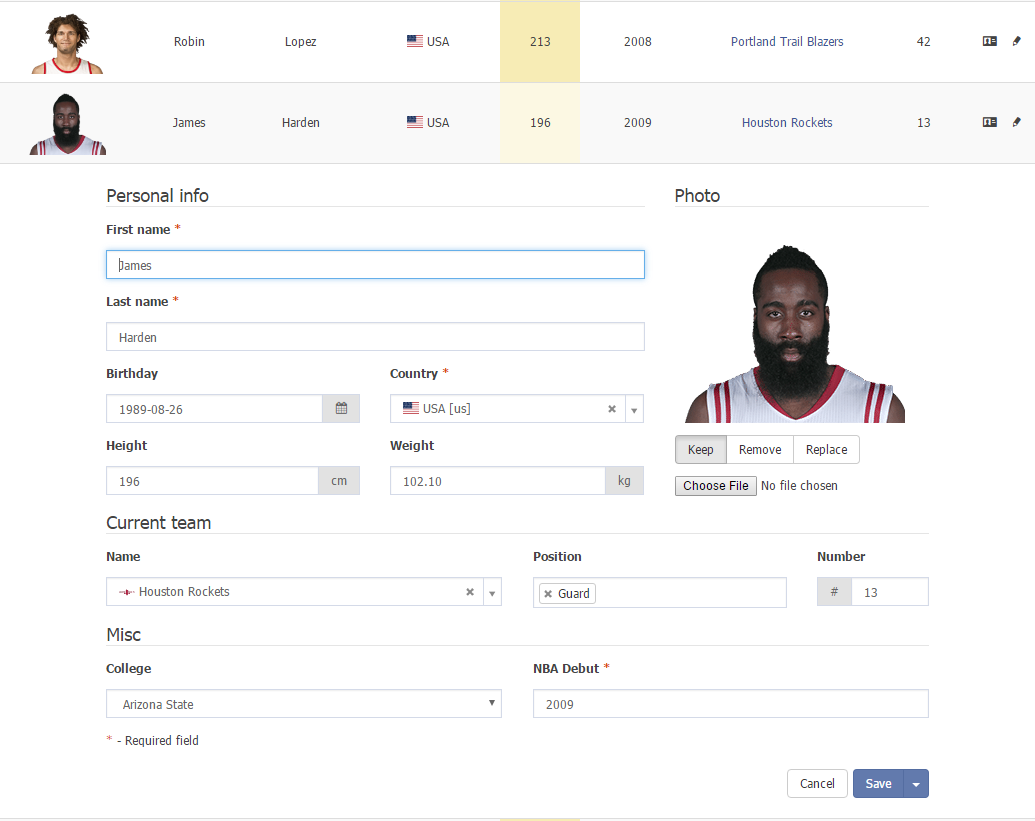Remove the Guard position tag
Viewport: 1035px width, 821px height.
click(x=548, y=594)
